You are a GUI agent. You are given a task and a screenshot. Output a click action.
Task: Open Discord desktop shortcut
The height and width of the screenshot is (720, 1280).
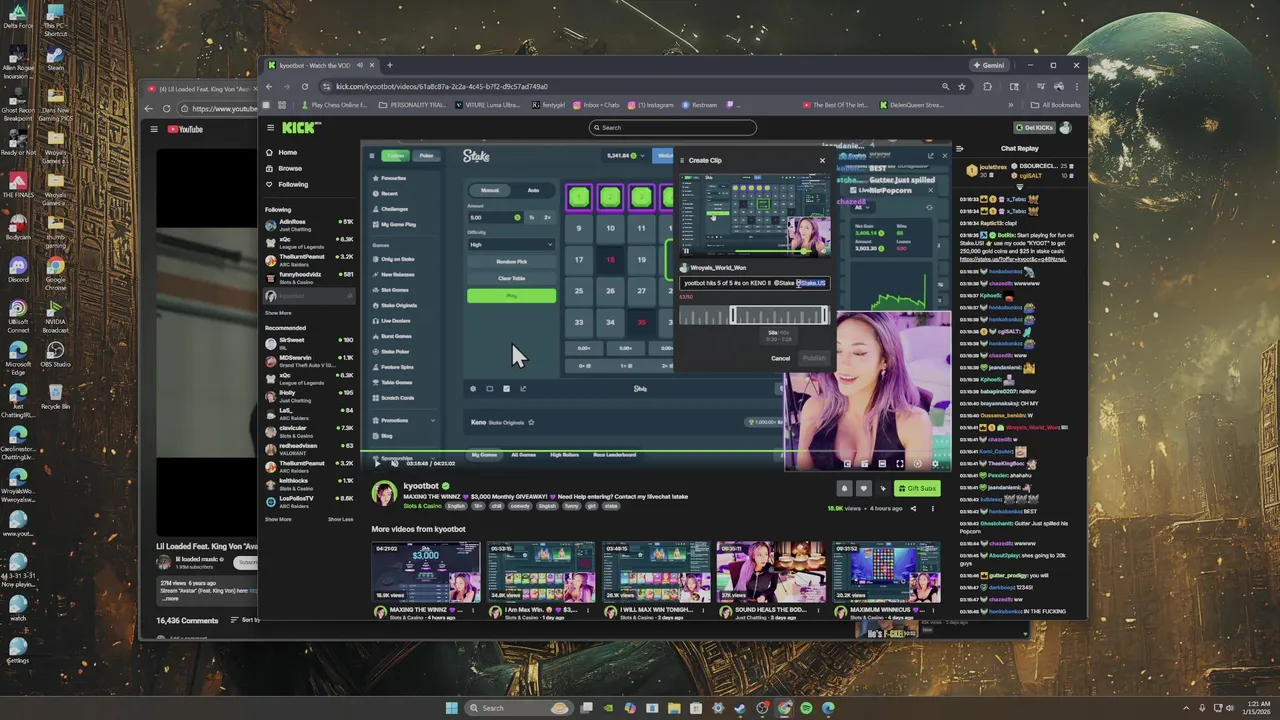pyautogui.click(x=17, y=270)
